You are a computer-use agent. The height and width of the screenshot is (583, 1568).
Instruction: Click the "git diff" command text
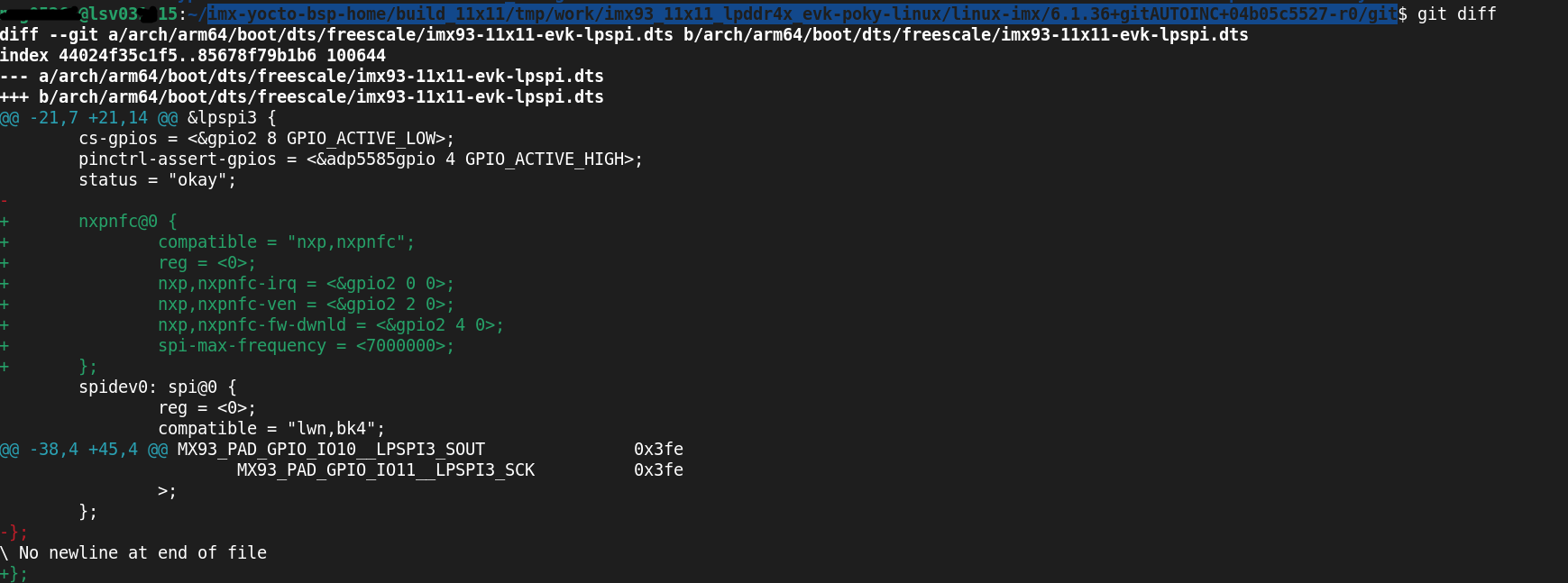(x=1456, y=14)
